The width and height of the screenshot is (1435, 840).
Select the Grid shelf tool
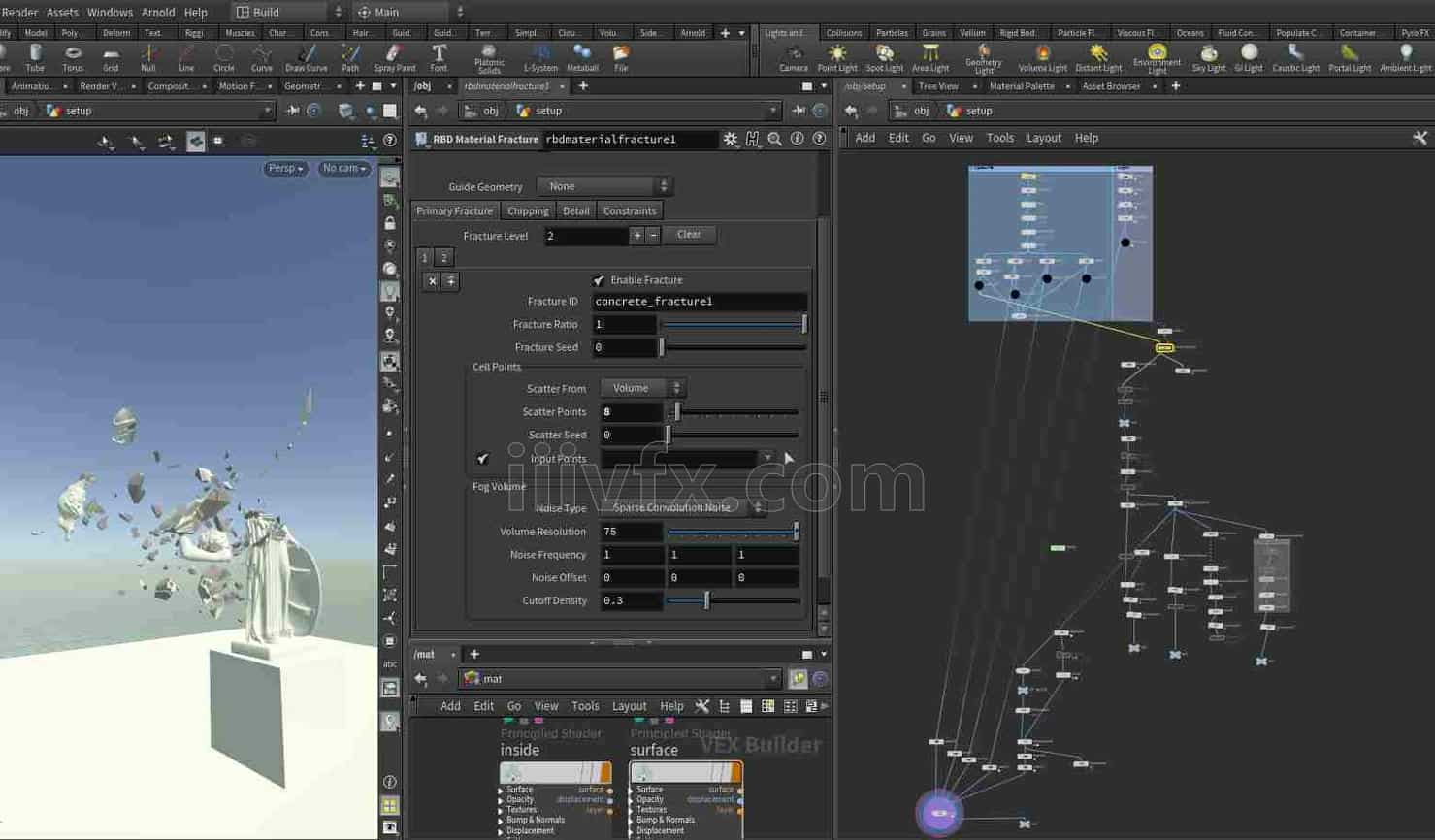(x=111, y=57)
